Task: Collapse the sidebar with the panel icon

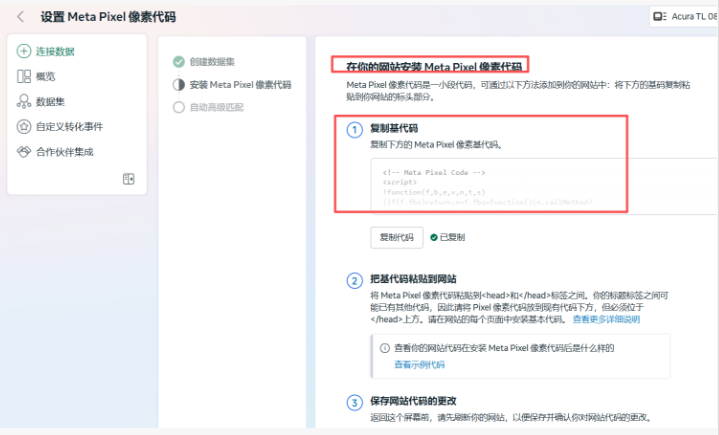Action: pyautogui.click(x=128, y=179)
